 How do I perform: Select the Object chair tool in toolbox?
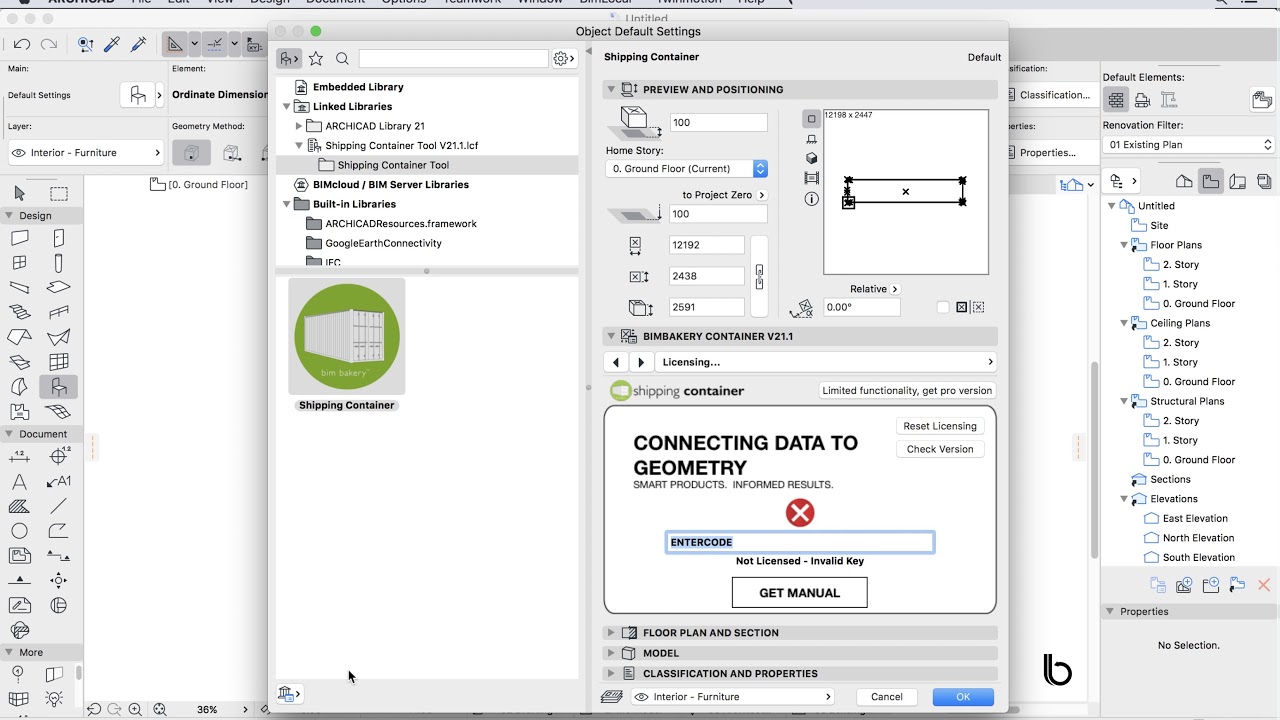point(59,387)
